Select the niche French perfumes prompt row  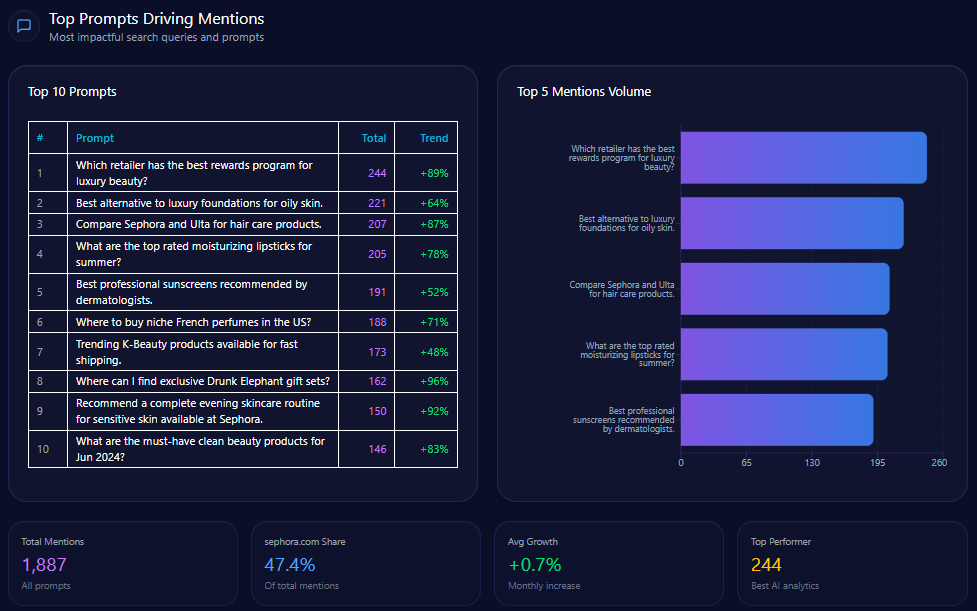pos(193,322)
